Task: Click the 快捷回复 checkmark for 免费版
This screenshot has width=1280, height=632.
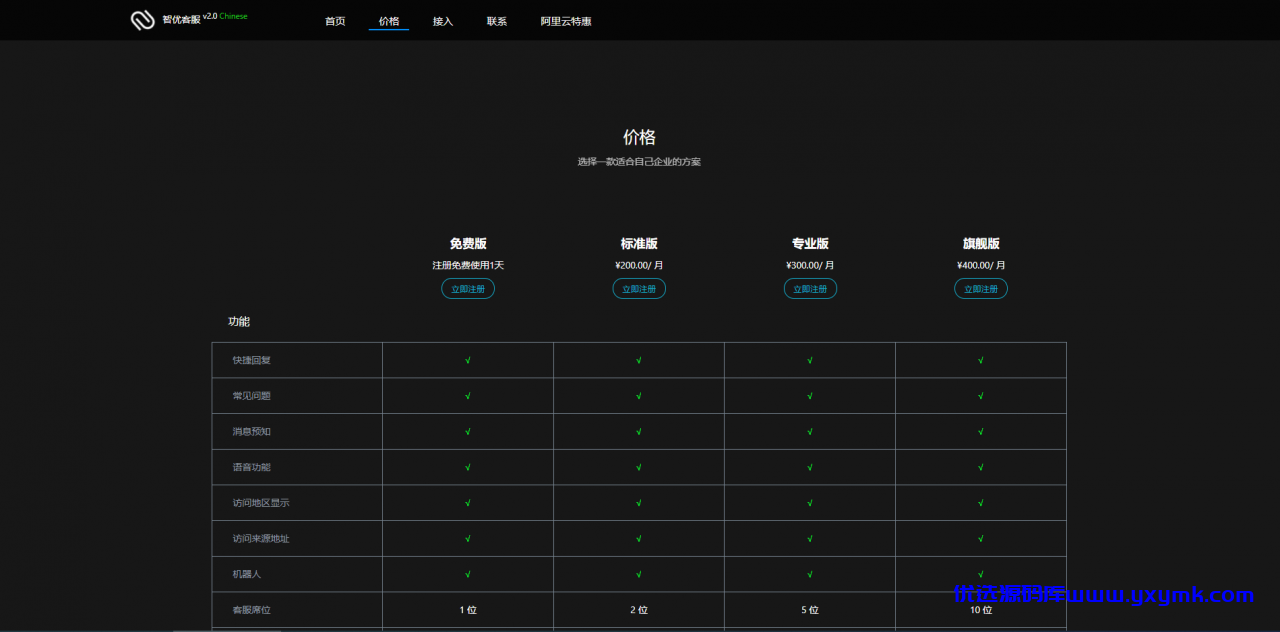Action: click(468, 360)
